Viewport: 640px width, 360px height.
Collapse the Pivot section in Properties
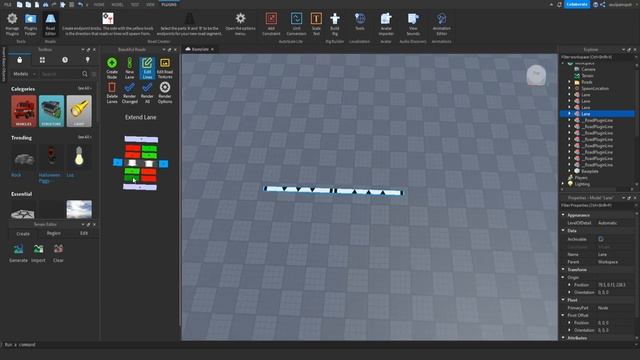point(563,300)
